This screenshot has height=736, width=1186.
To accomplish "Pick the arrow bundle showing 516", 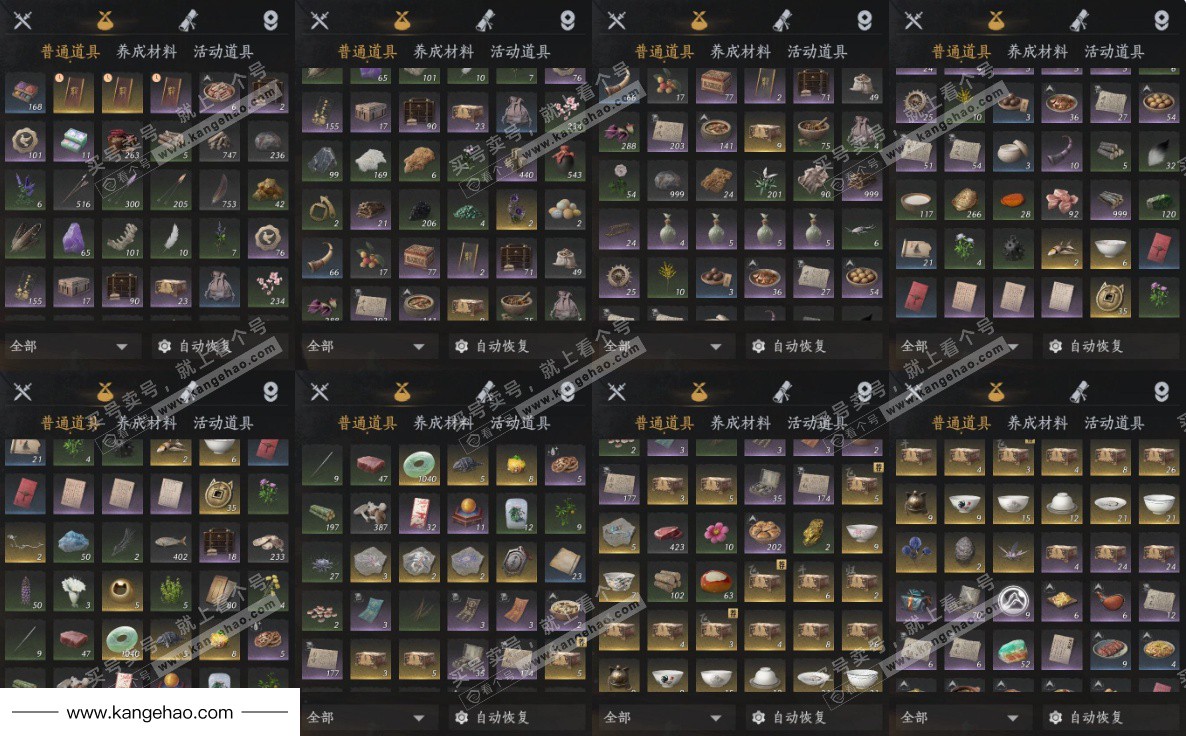I will 73,190.
